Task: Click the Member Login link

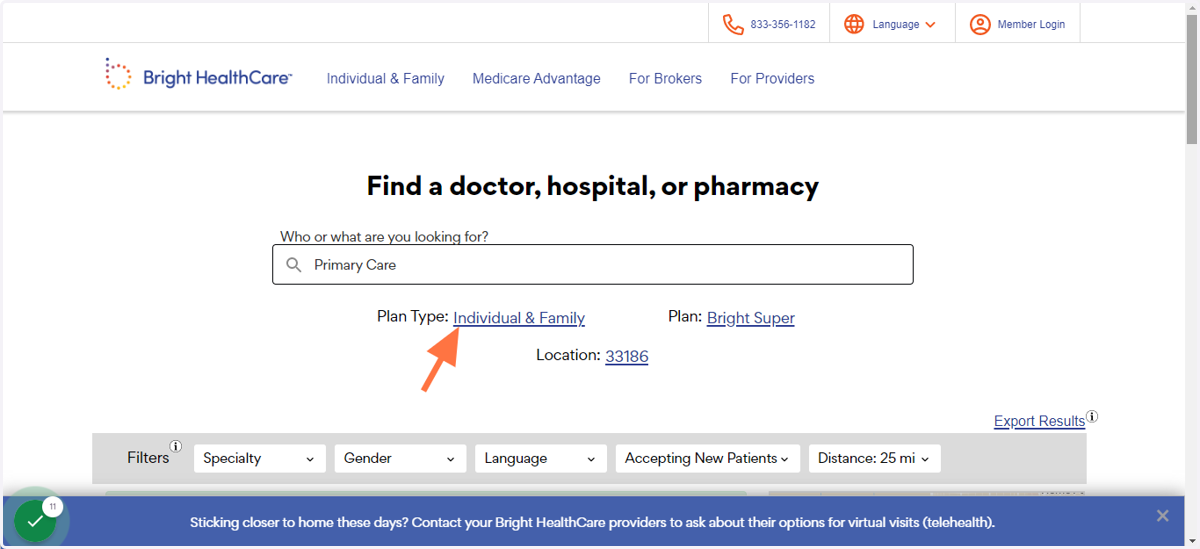Action: 1031,24
